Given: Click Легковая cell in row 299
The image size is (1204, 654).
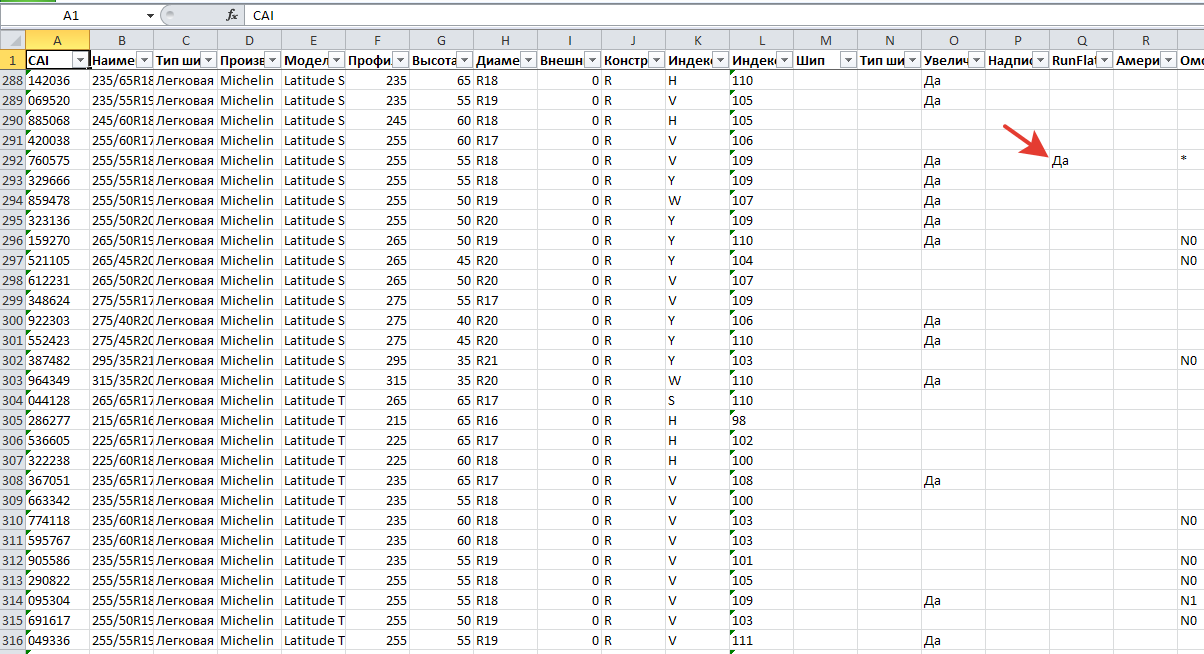Looking at the screenshot, I should tap(185, 300).
